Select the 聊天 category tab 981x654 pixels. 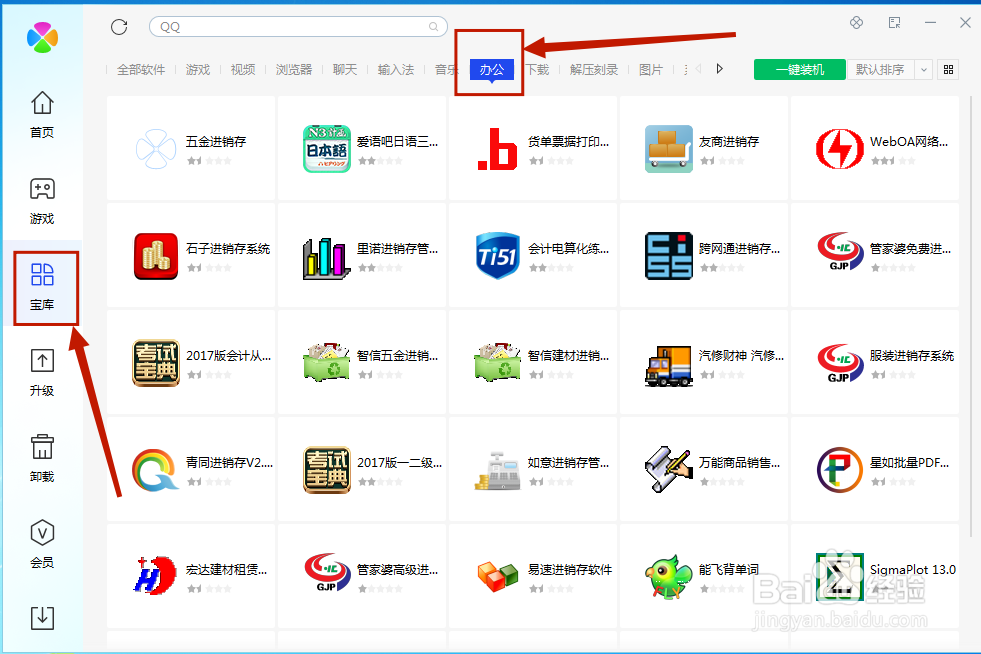coord(345,69)
